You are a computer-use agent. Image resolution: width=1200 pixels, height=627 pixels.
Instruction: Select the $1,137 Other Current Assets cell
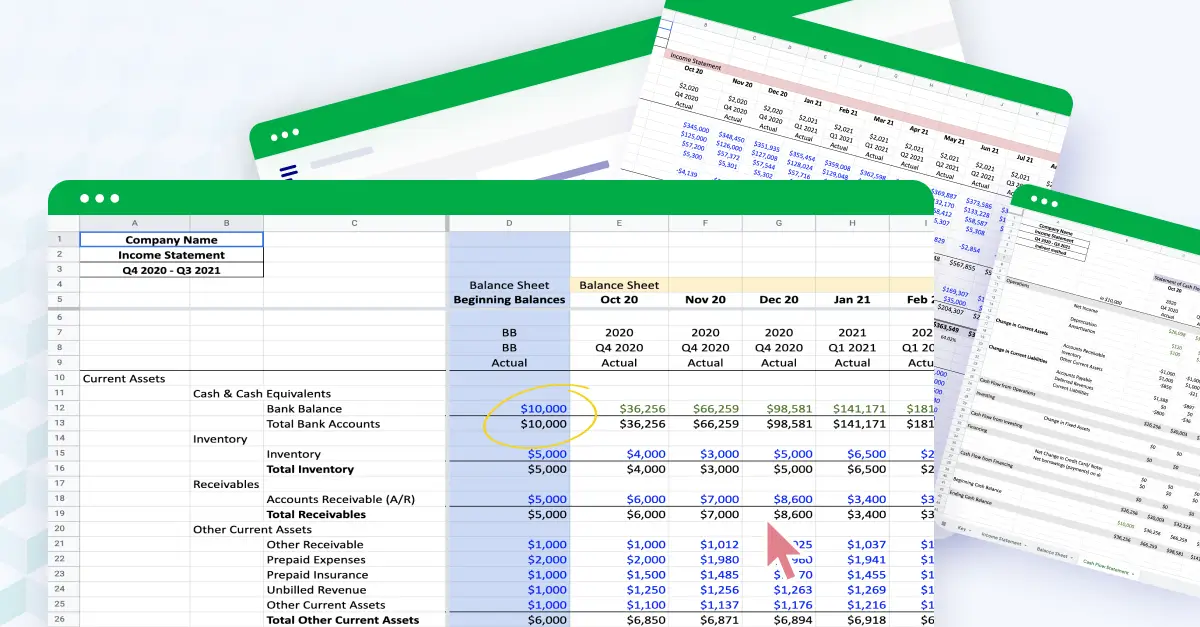click(705, 605)
